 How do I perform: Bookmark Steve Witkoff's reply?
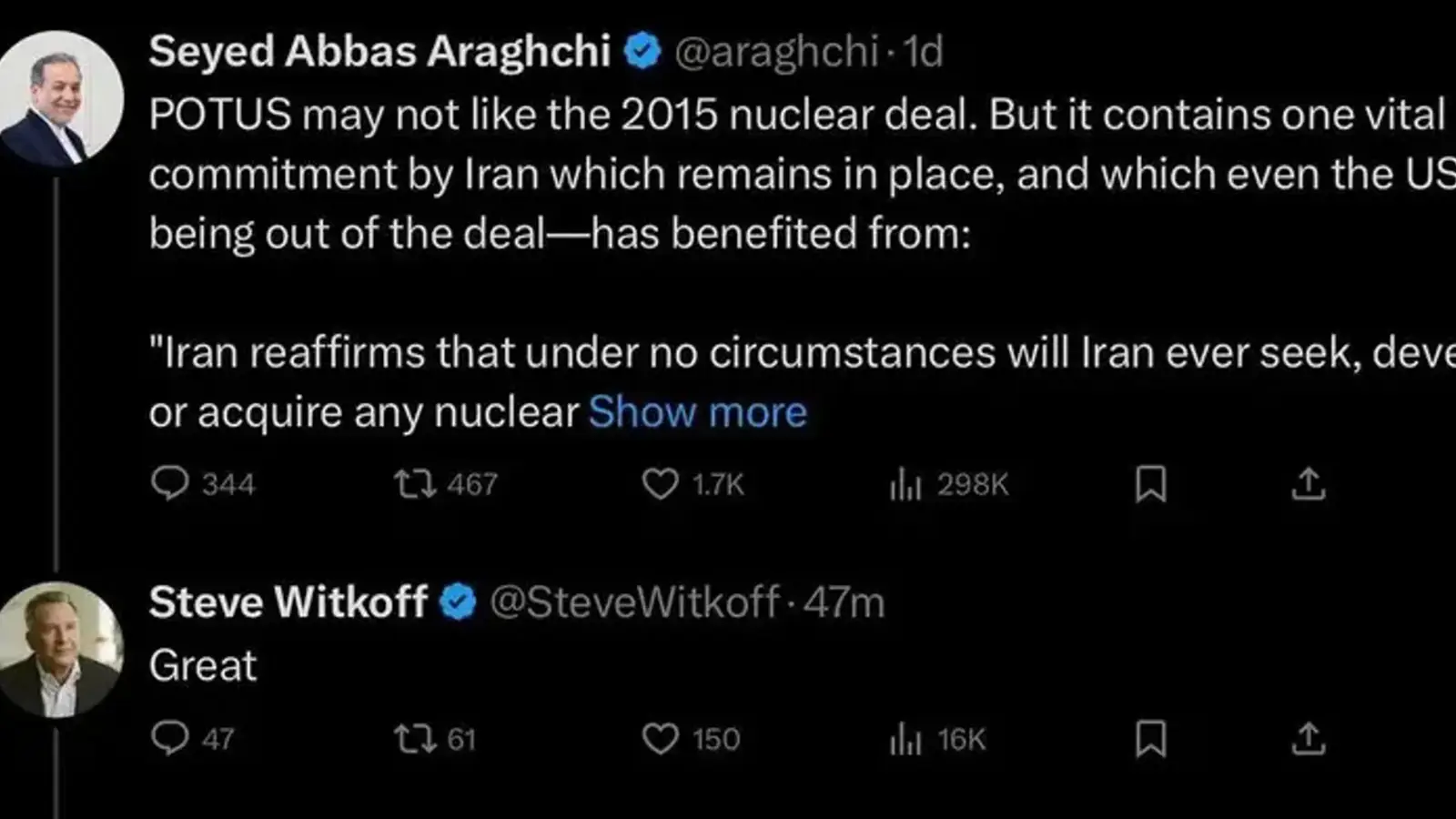click(1150, 738)
